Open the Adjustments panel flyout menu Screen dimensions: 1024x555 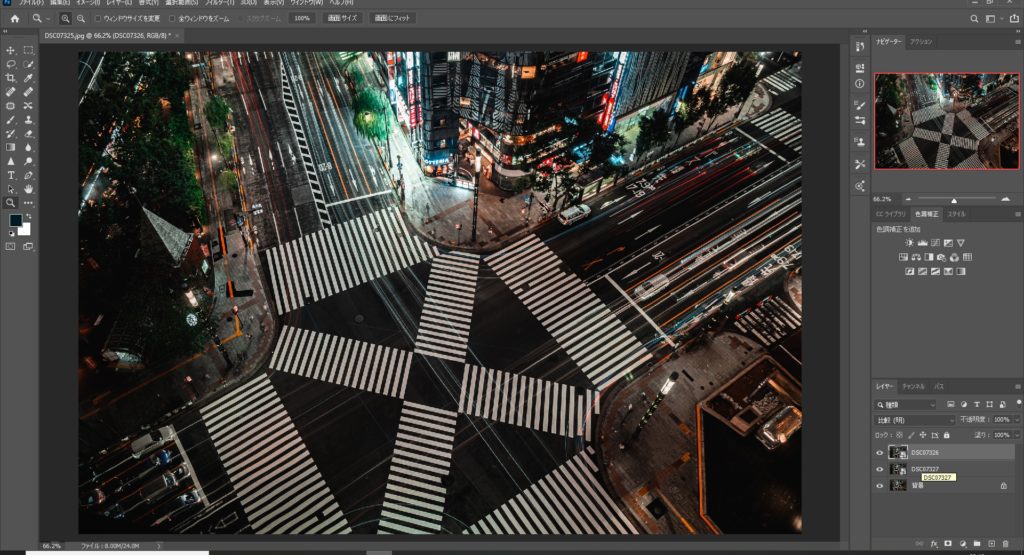click(x=1017, y=214)
